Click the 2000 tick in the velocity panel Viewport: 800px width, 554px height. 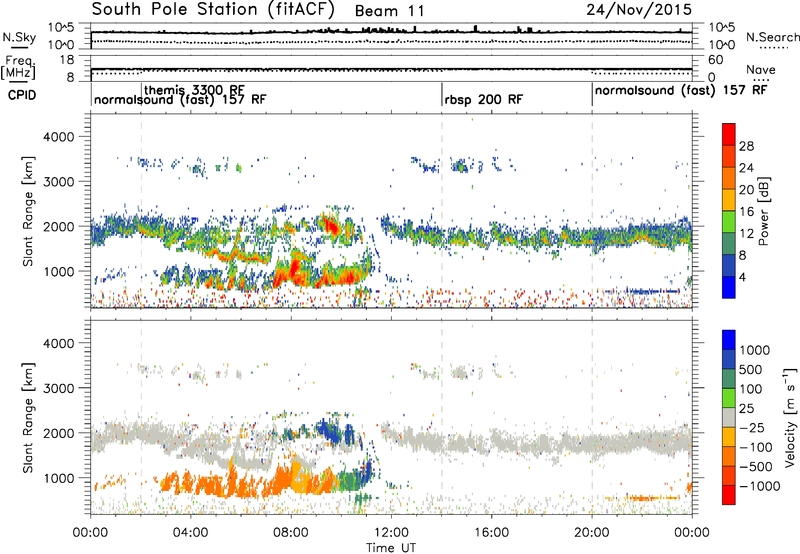pos(58,433)
